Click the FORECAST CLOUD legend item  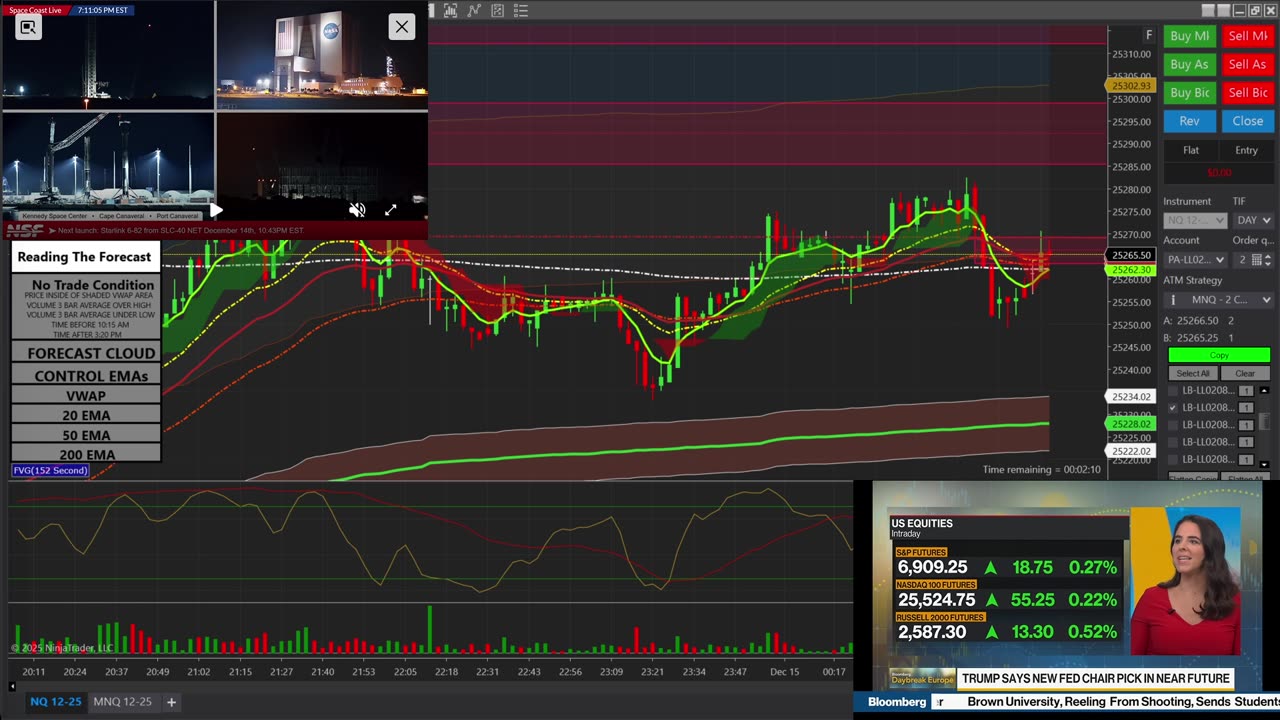(86, 353)
